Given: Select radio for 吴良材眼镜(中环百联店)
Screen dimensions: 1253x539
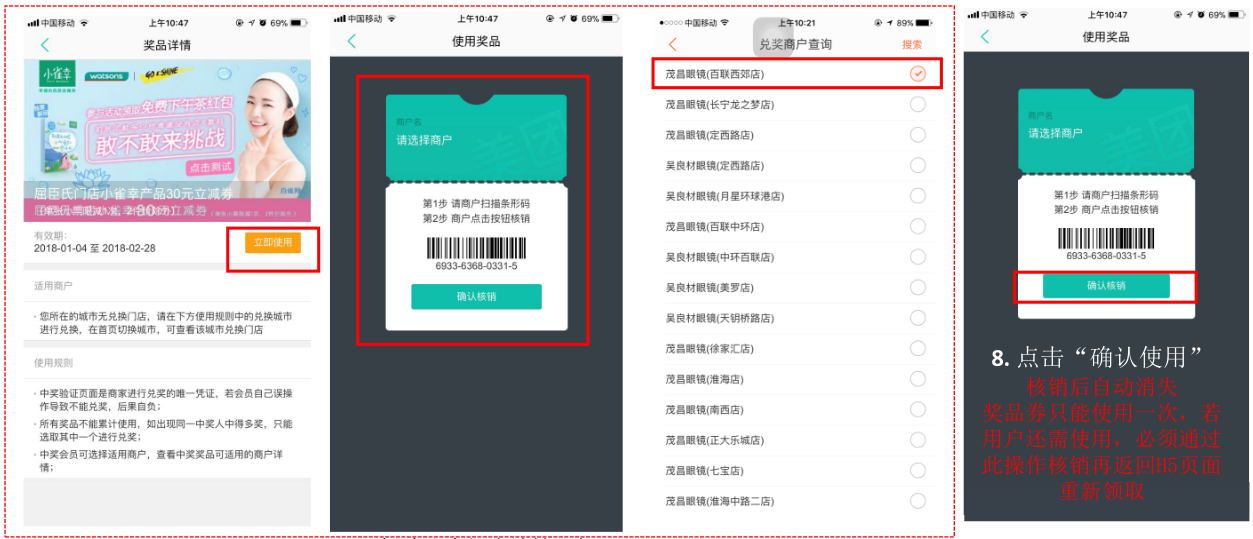Looking at the screenshot, I should 918,257.
